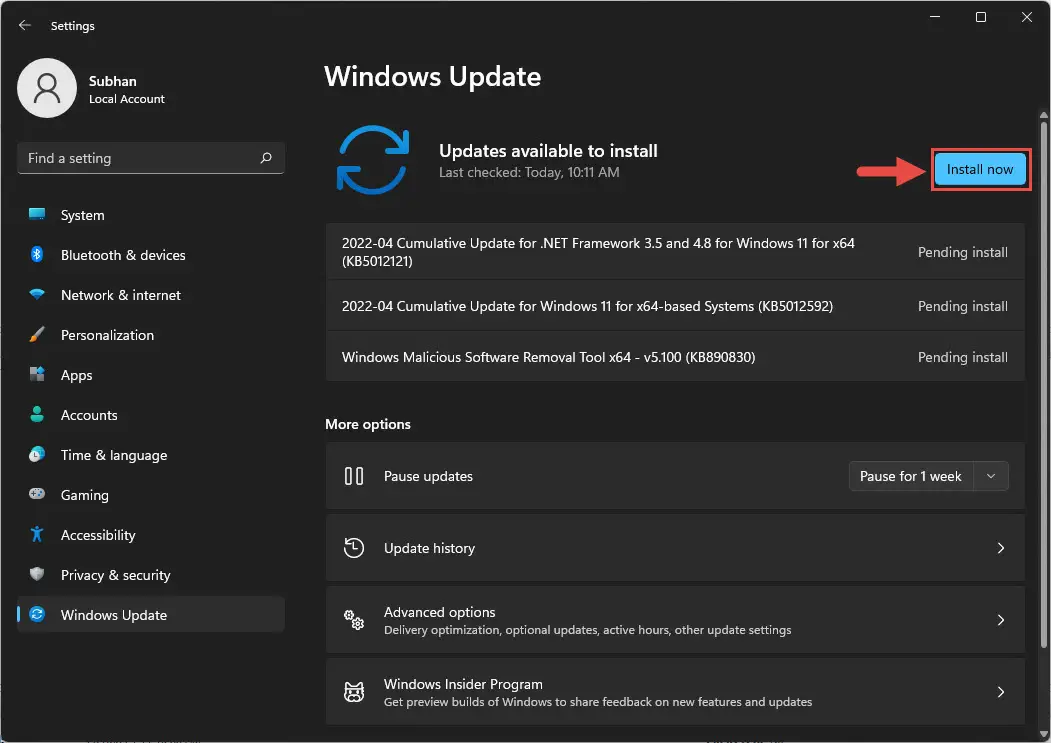
Task: Close the Settings window
Action: click(x=1026, y=17)
